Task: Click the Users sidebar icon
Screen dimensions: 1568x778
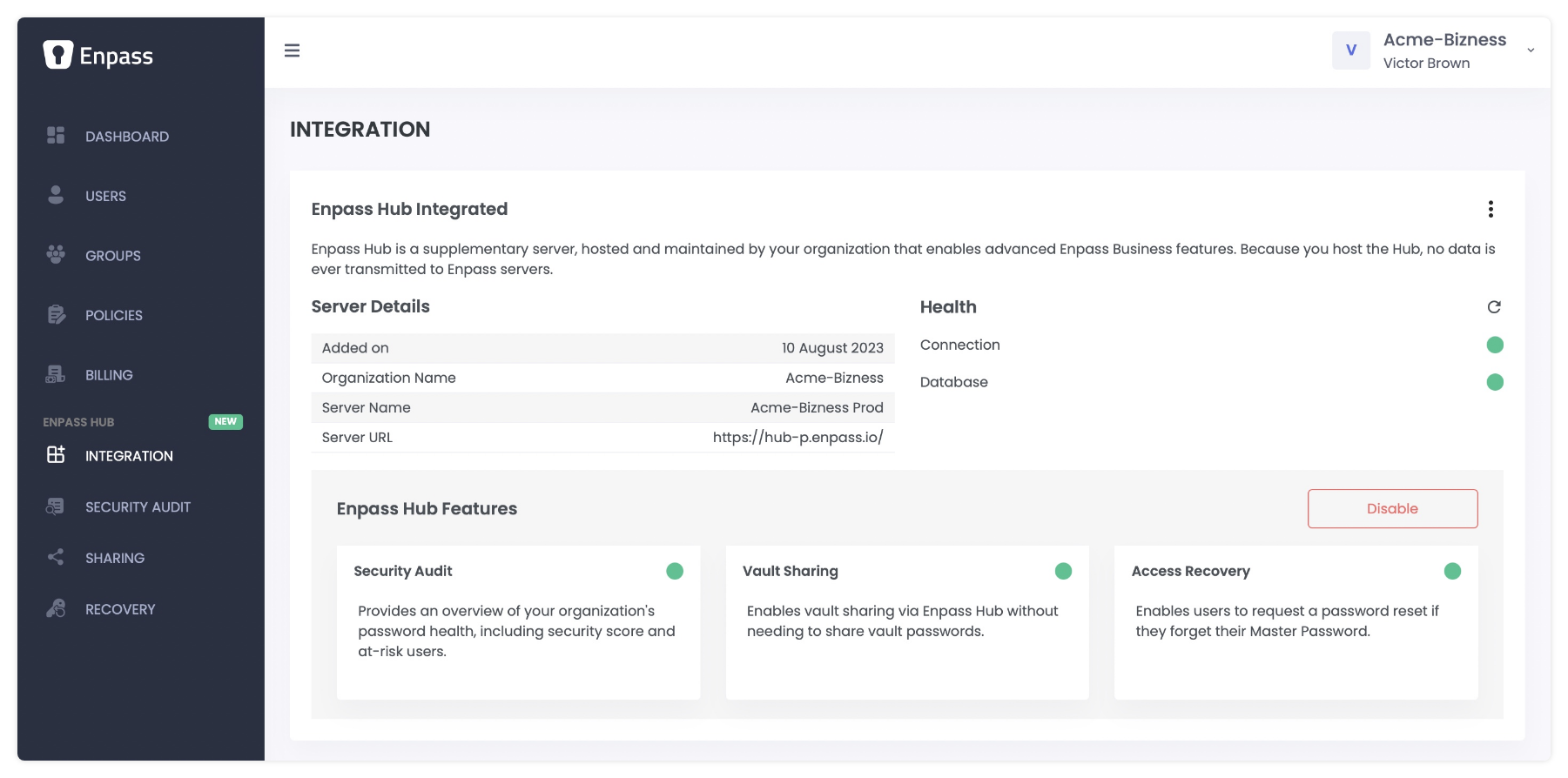Action: click(56, 195)
